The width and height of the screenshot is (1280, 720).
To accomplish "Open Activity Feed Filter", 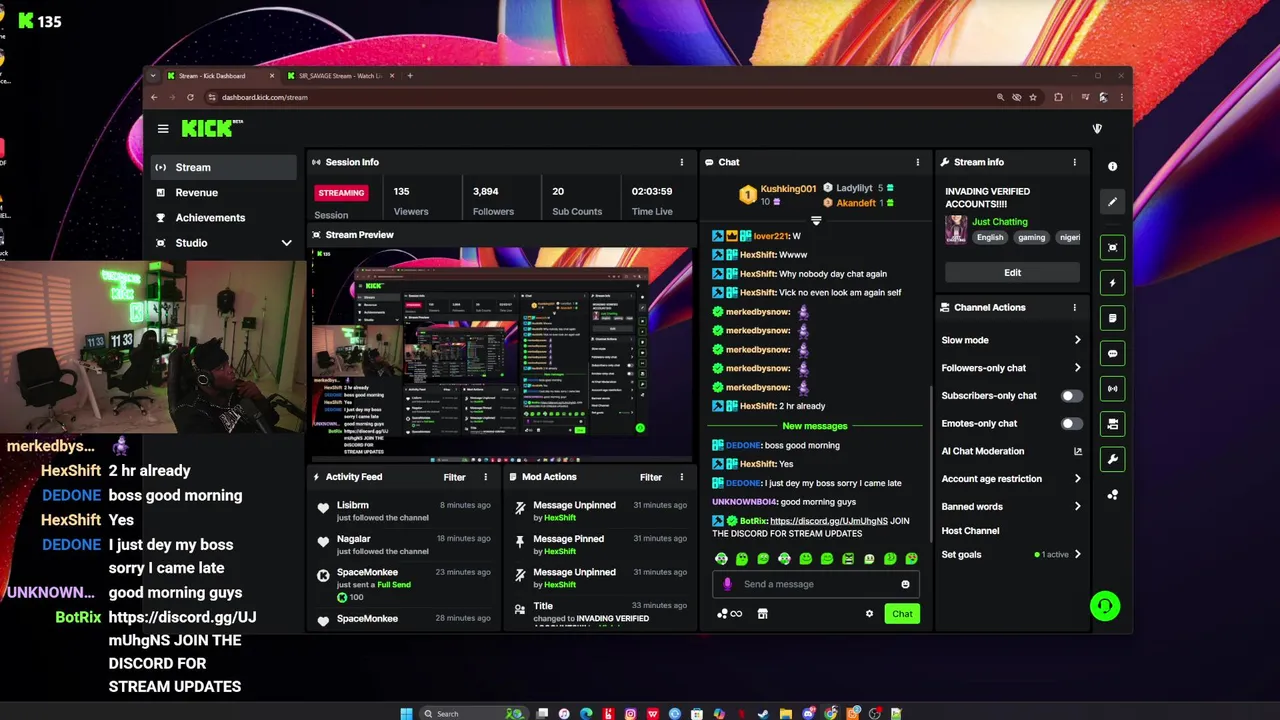I will 454,477.
